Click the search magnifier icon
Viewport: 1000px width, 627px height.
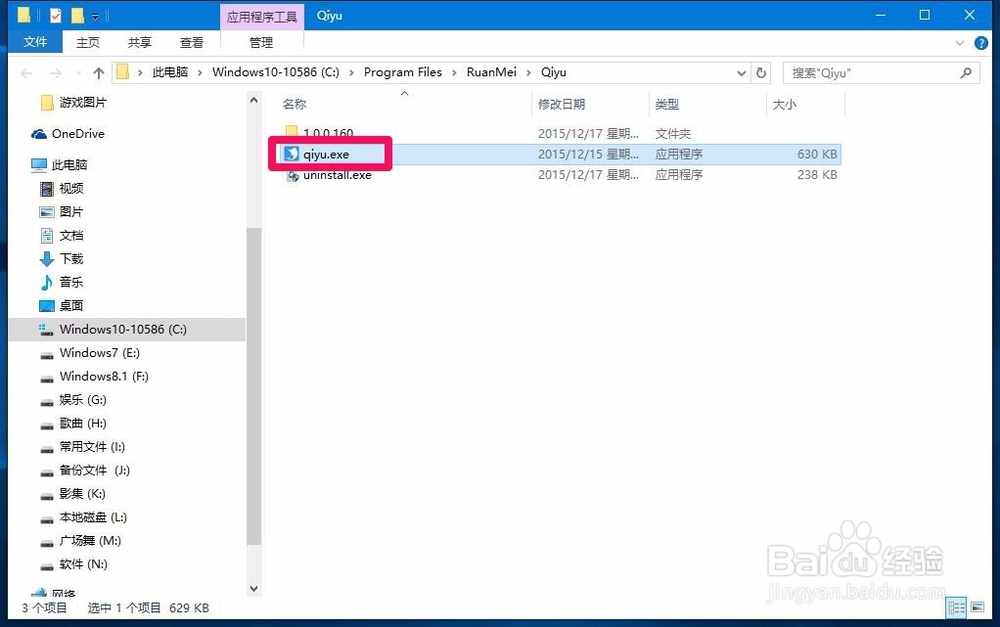pos(966,73)
